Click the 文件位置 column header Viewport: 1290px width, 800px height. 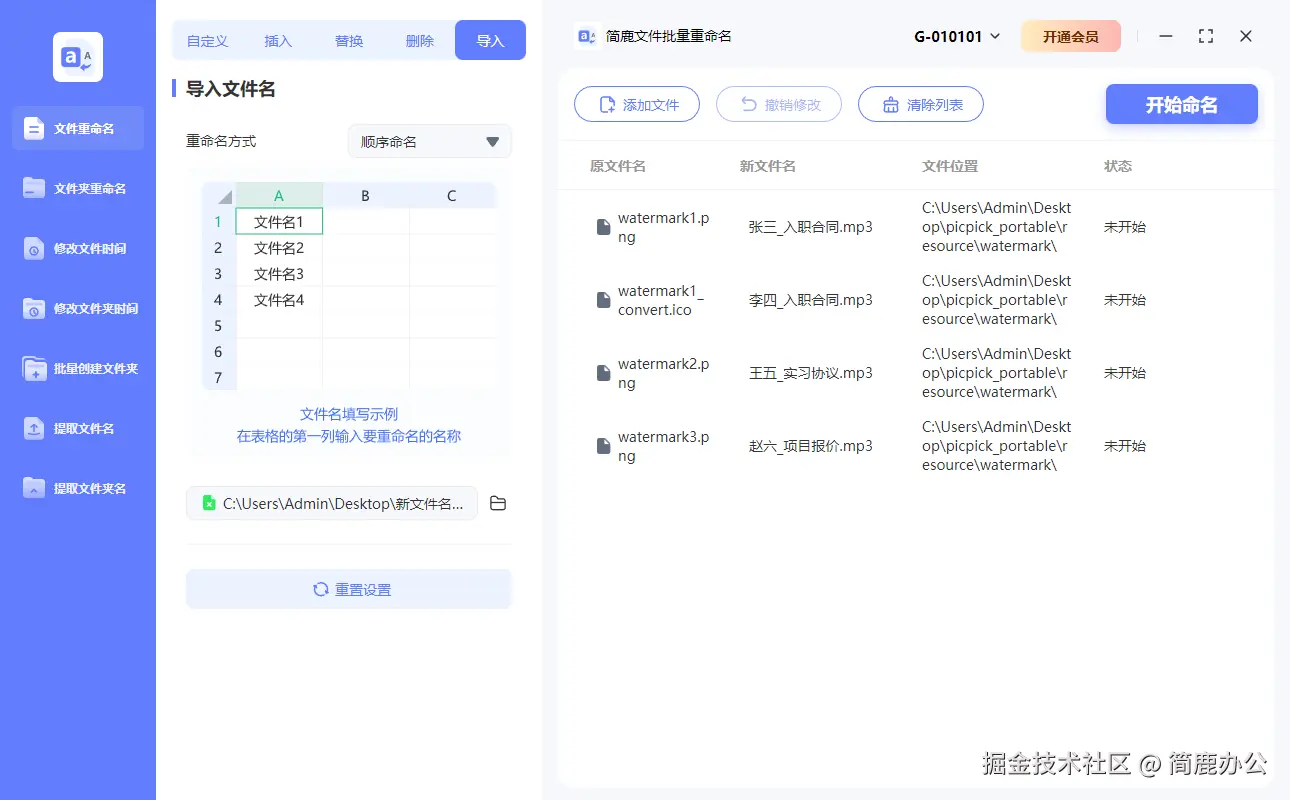tap(950, 166)
